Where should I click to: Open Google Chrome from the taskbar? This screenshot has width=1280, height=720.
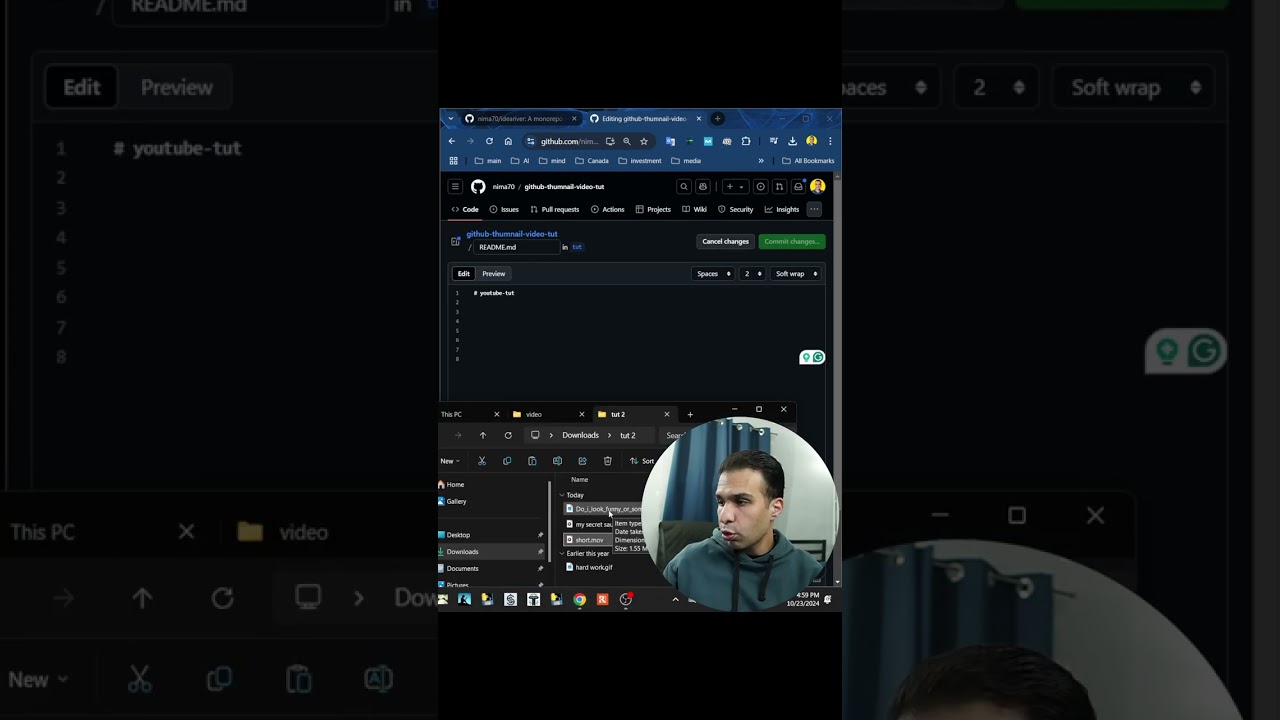coord(579,599)
